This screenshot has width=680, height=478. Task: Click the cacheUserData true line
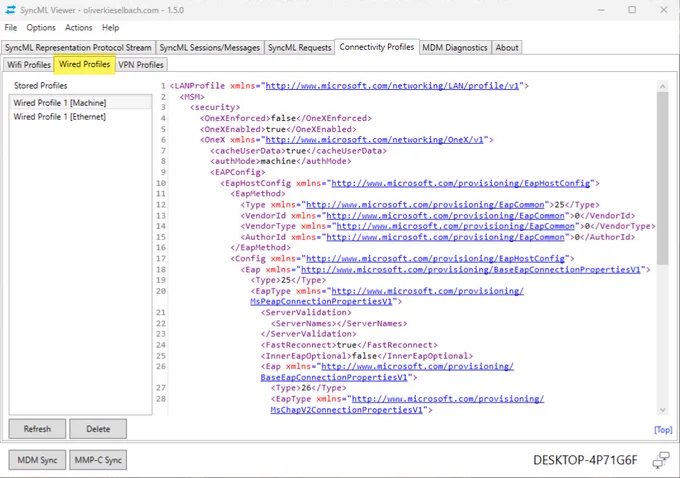click(x=298, y=151)
